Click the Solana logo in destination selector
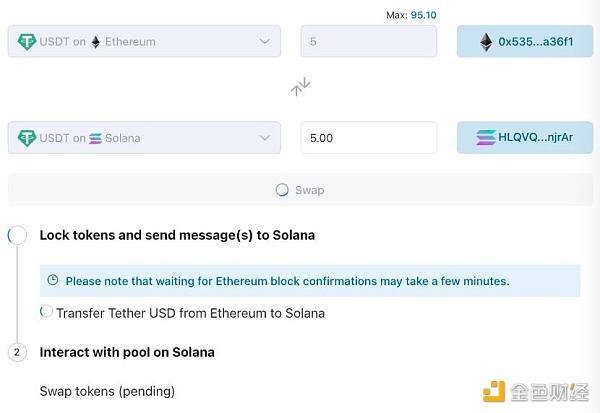Image resolution: width=600 pixels, height=413 pixels. (x=96, y=138)
